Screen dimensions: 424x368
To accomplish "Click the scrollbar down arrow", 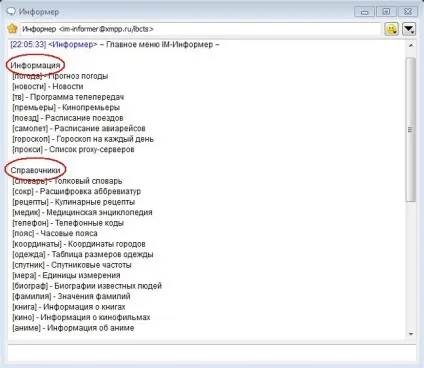I will point(411,334).
